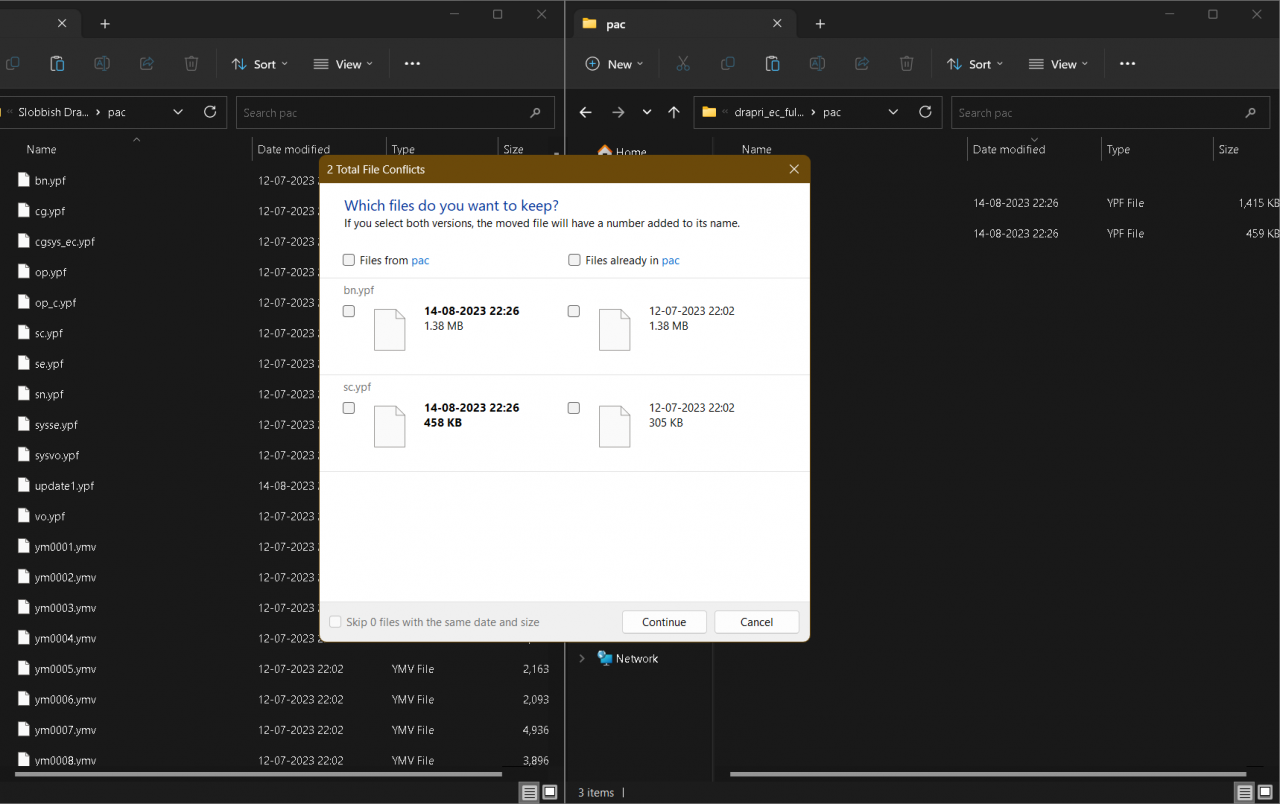
Task: Click the Paste icon in right window toolbar
Action: coord(772,64)
